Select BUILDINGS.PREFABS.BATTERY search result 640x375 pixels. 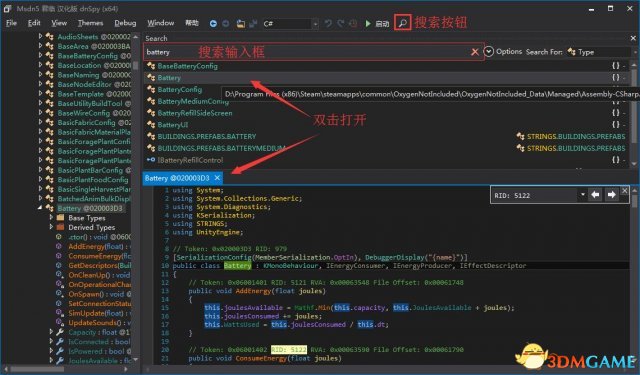click(x=207, y=137)
